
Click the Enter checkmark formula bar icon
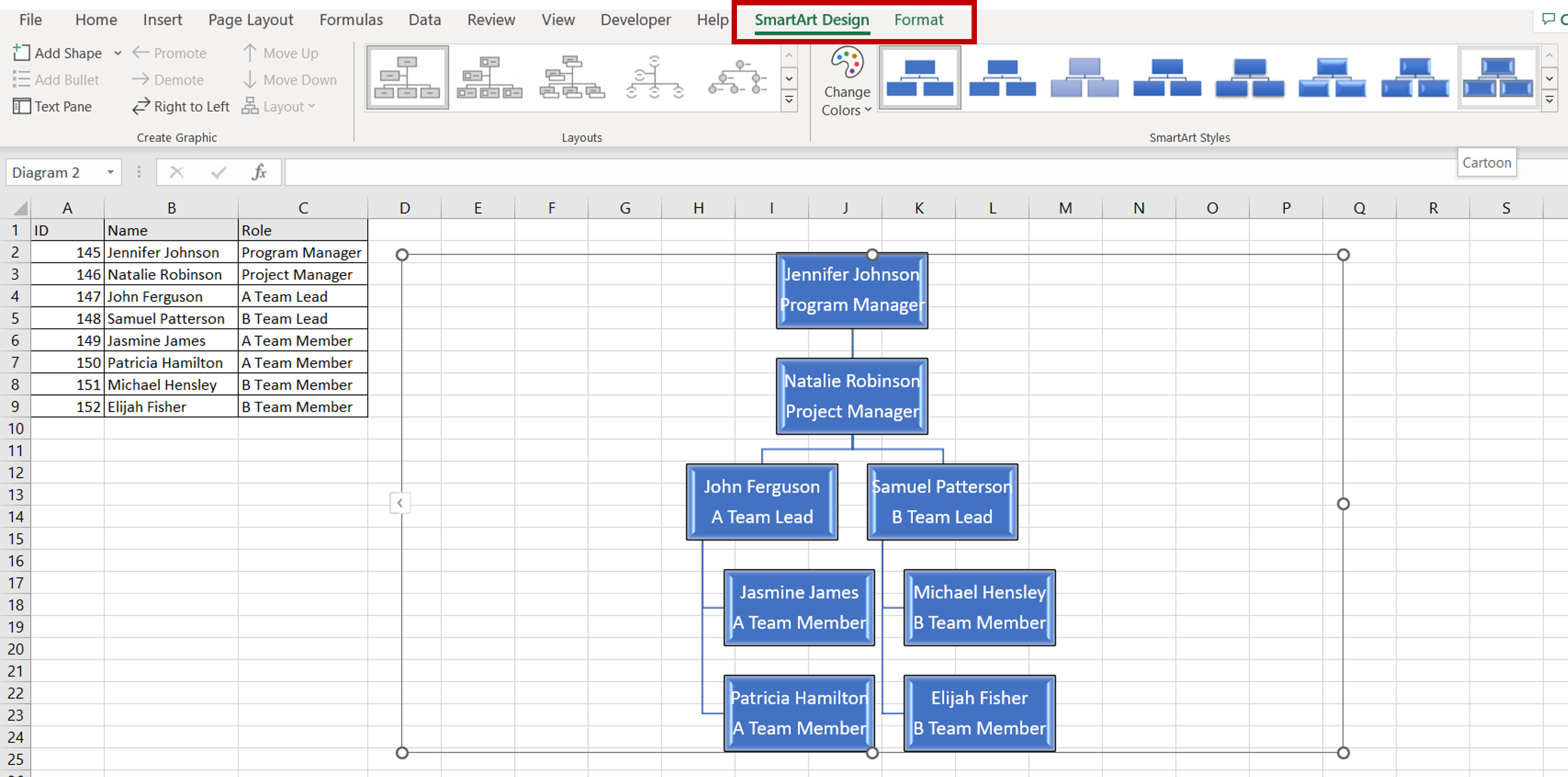(219, 172)
